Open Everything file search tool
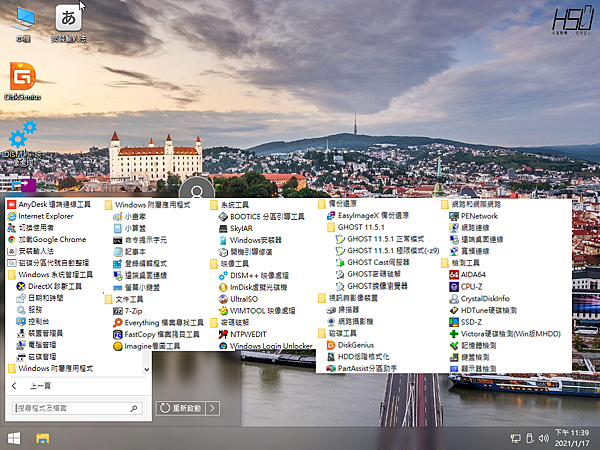 point(158,323)
